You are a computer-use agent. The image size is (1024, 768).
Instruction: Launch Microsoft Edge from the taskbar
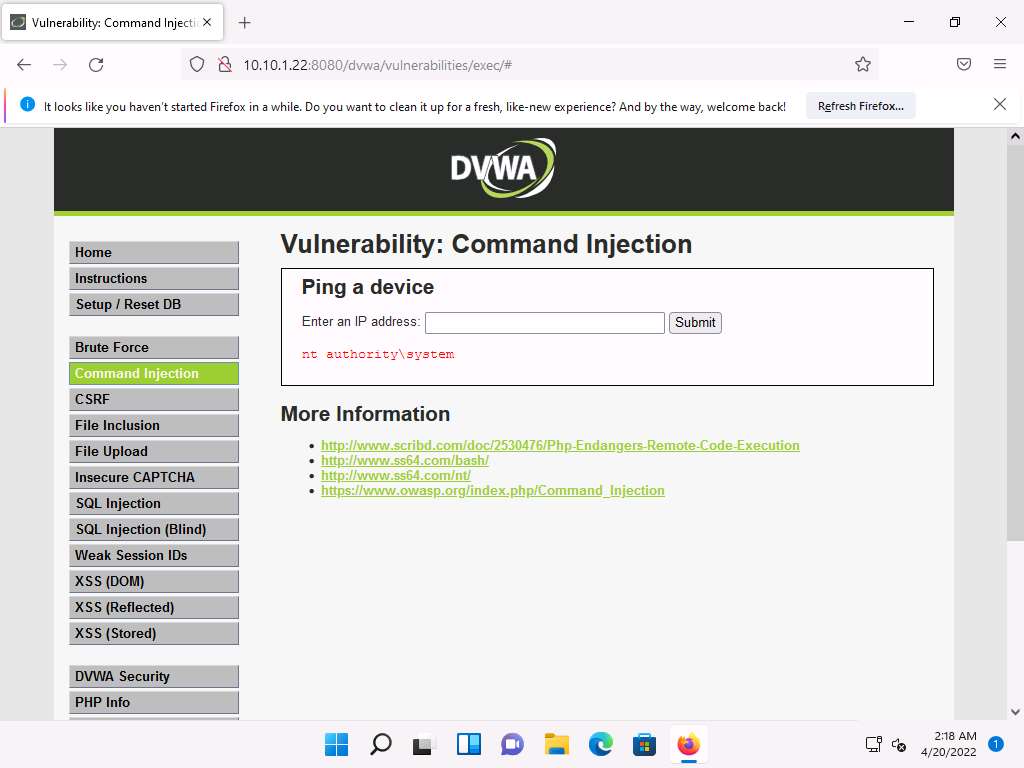coord(600,744)
